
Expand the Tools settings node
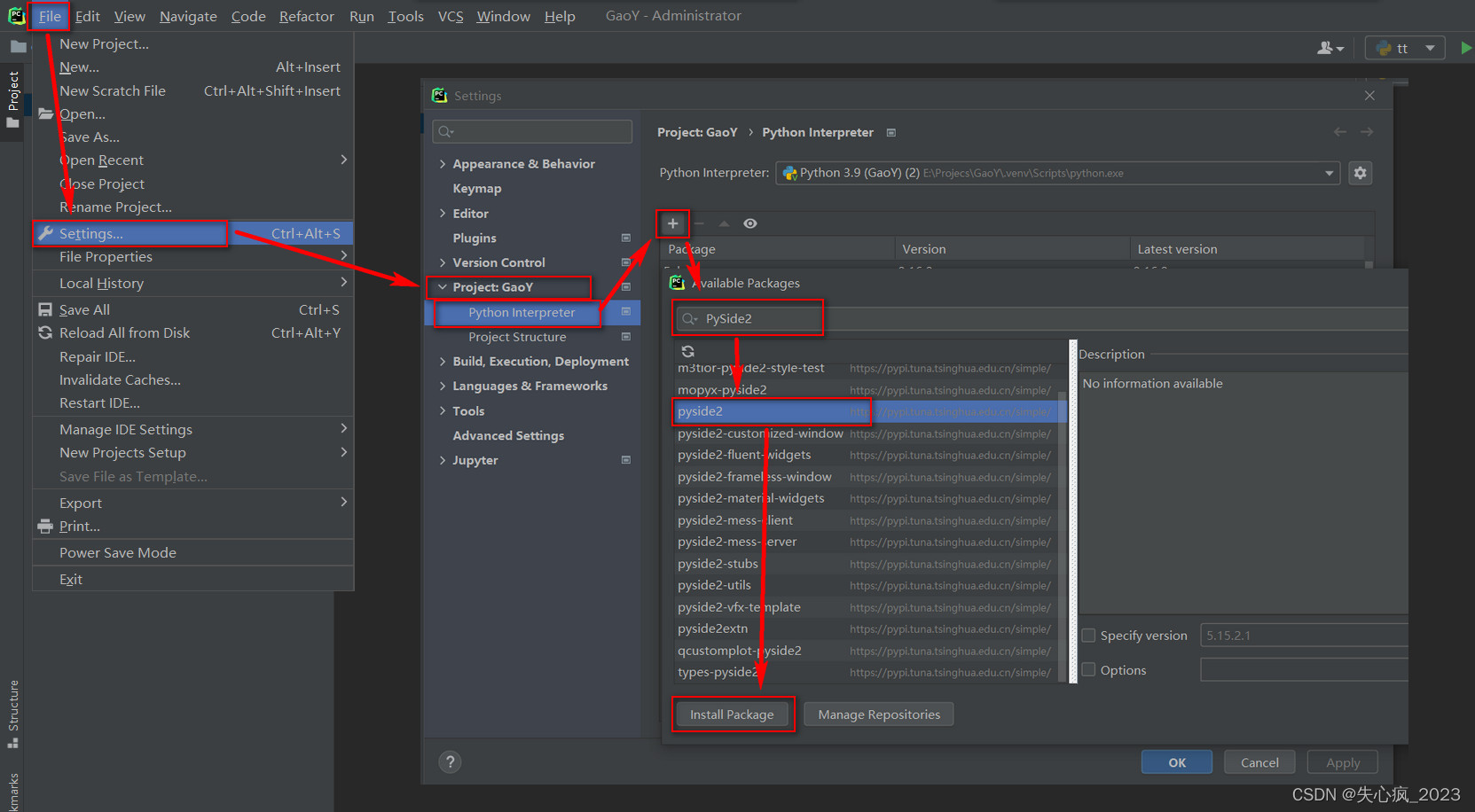[x=443, y=411]
